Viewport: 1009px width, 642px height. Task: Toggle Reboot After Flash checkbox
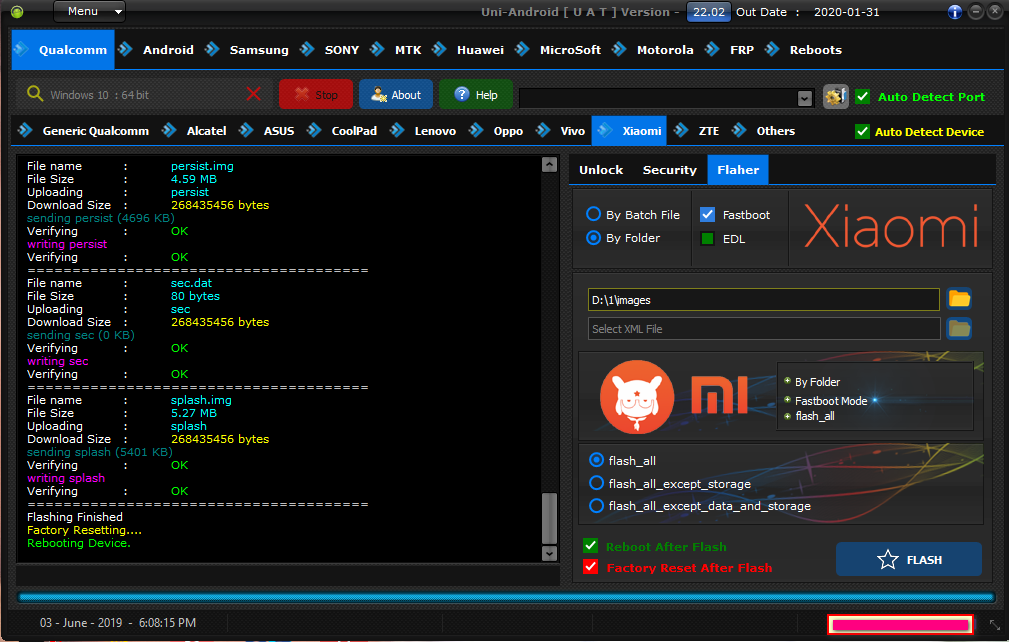tap(590, 546)
